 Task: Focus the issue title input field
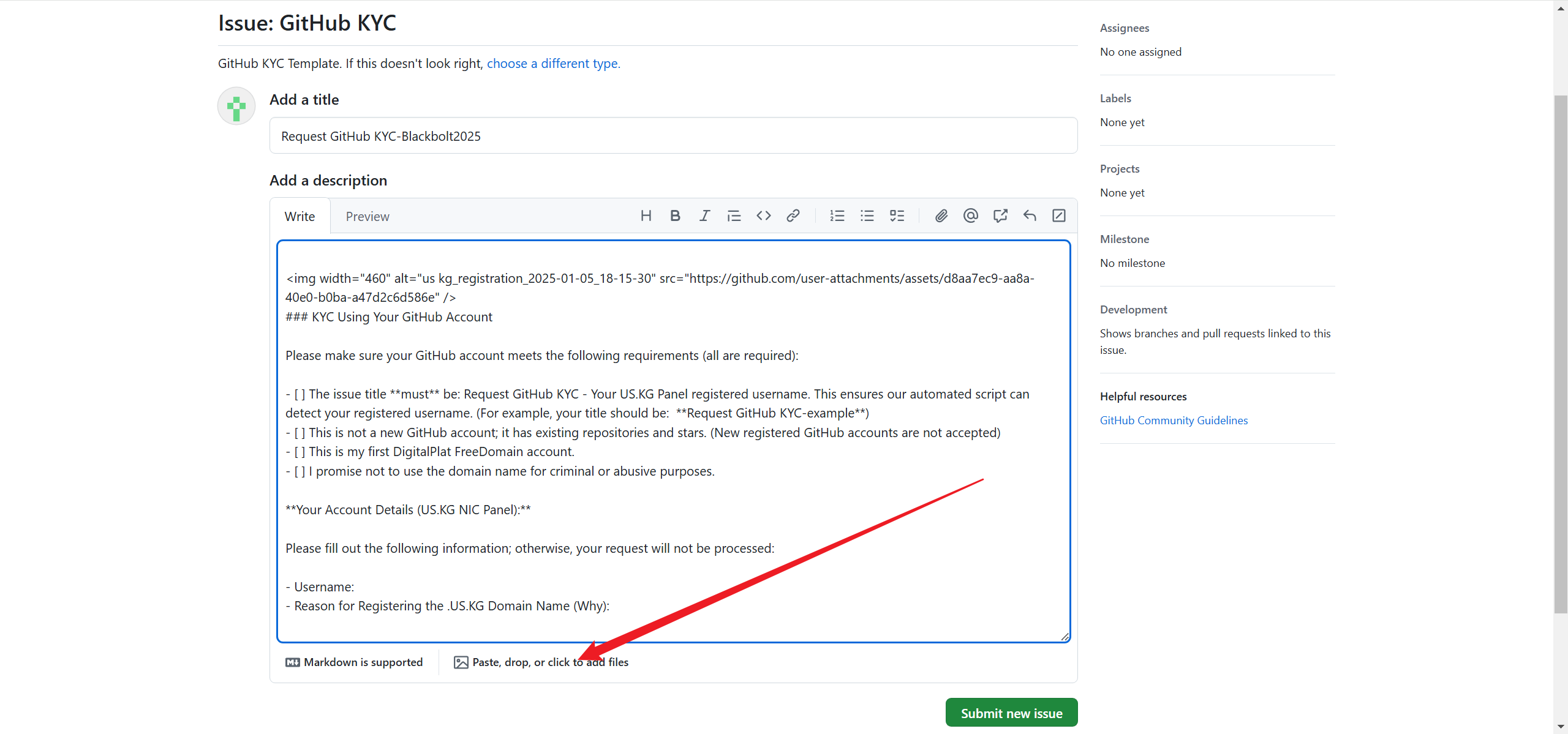673,136
